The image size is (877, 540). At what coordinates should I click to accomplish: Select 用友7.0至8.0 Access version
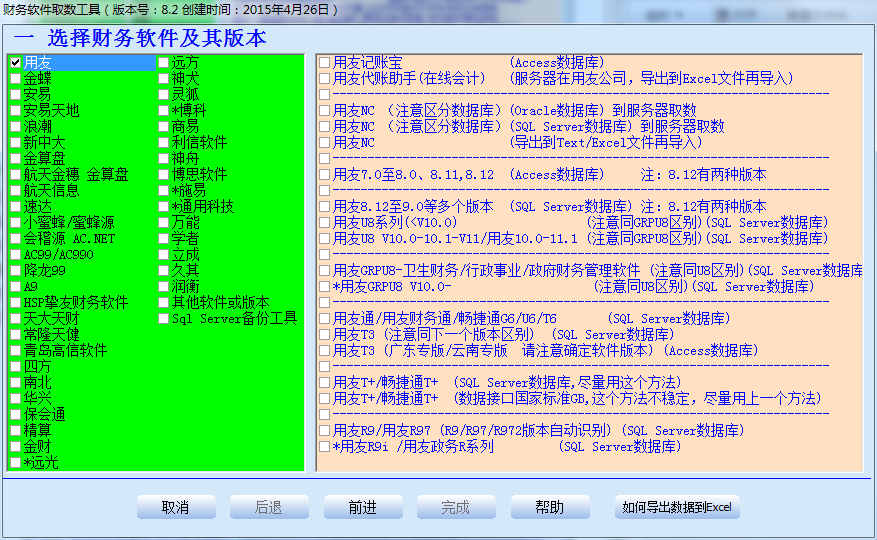point(324,175)
